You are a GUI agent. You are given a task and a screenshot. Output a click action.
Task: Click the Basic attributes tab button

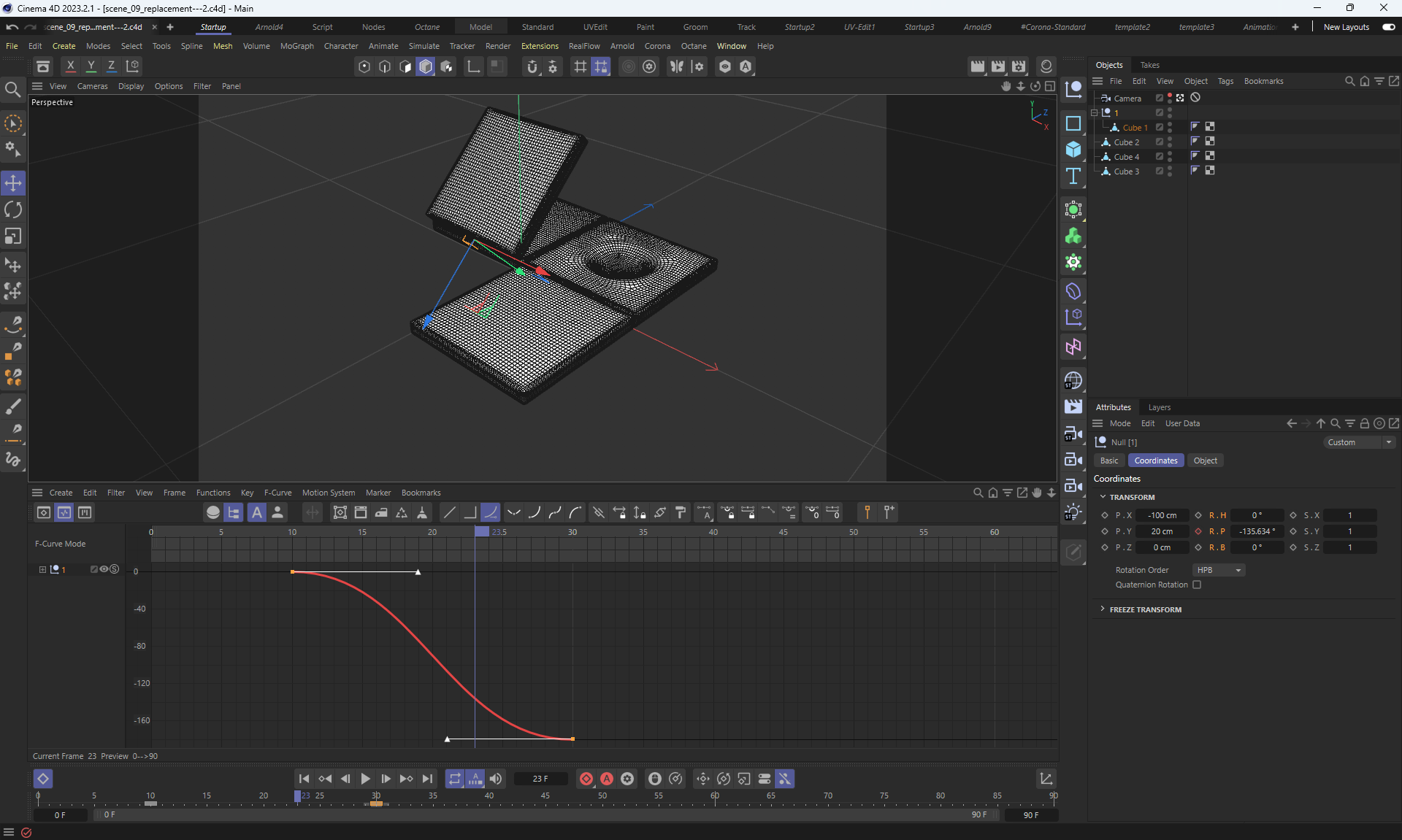[1108, 461]
